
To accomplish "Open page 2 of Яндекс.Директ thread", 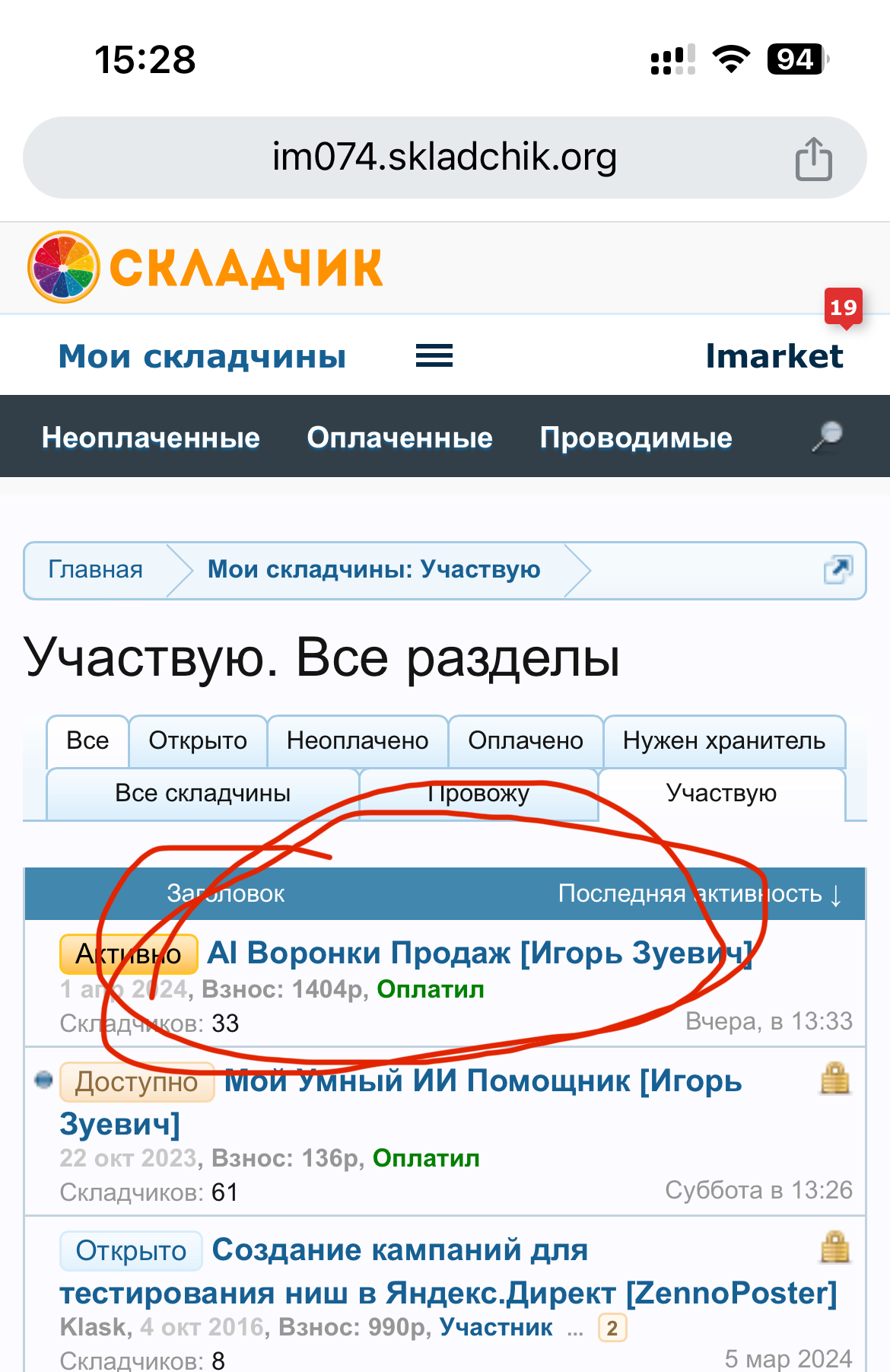I will tap(612, 1329).
